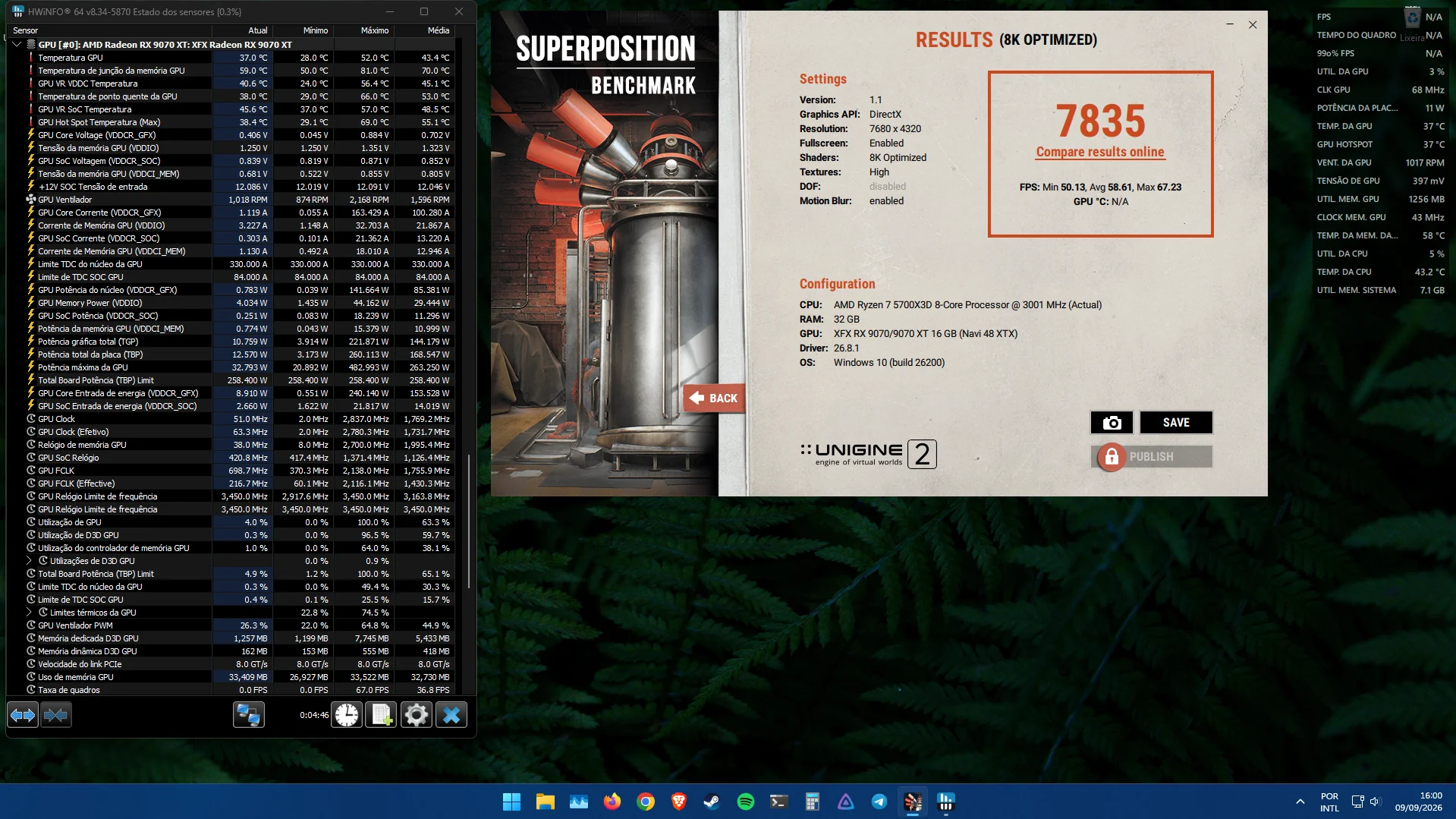1456x819 pixels.
Task: Open HWiNFO sensor settings gear
Action: [417, 715]
